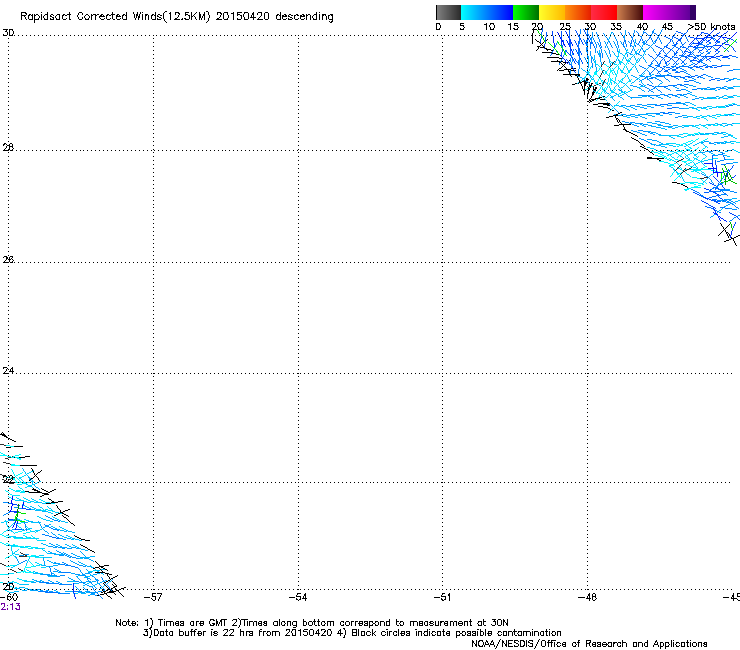Click the gray 0-5 knots color segment
The height and width of the screenshot is (650, 740).
[448, 12]
